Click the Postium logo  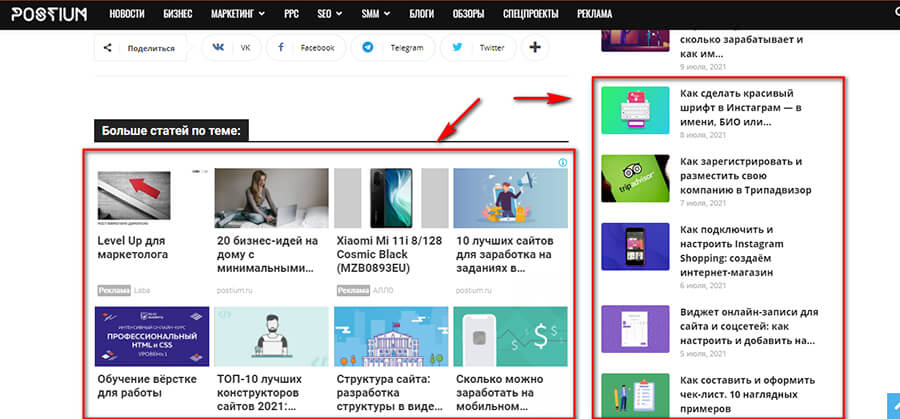coord(50,15)
